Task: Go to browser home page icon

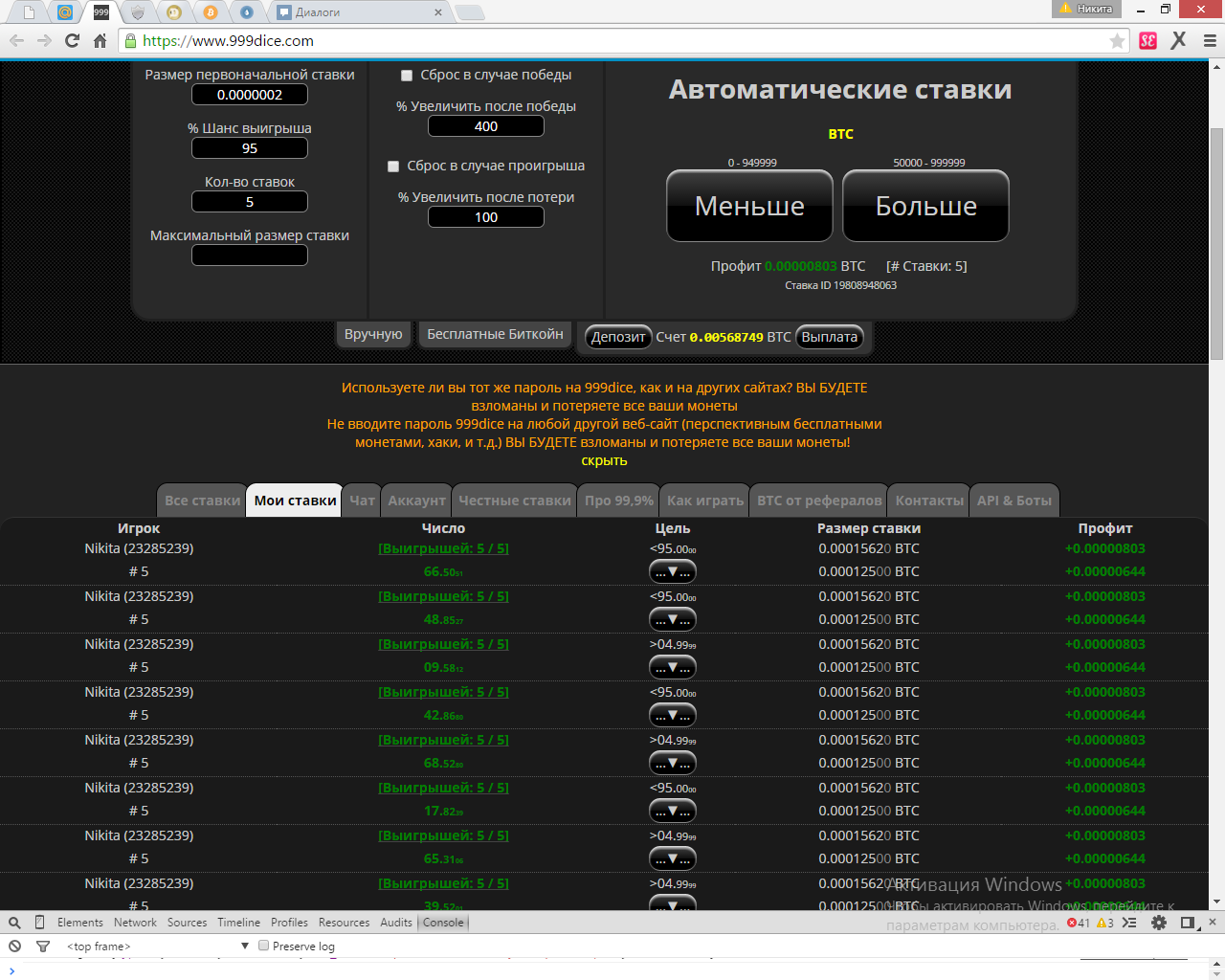Action: tap(100, 40)
